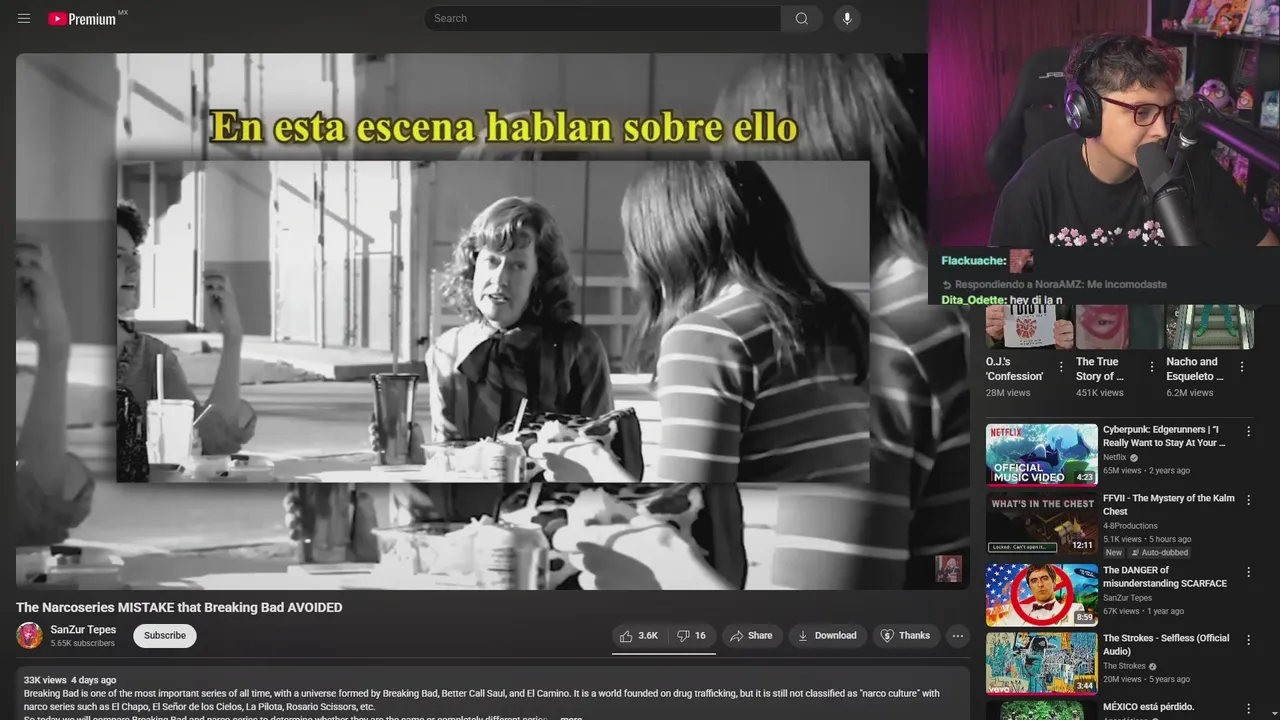Click Flackuache username in chat overlay
Image resolution: width=1280 pixels, height=720 pixels.
point(973,261)
